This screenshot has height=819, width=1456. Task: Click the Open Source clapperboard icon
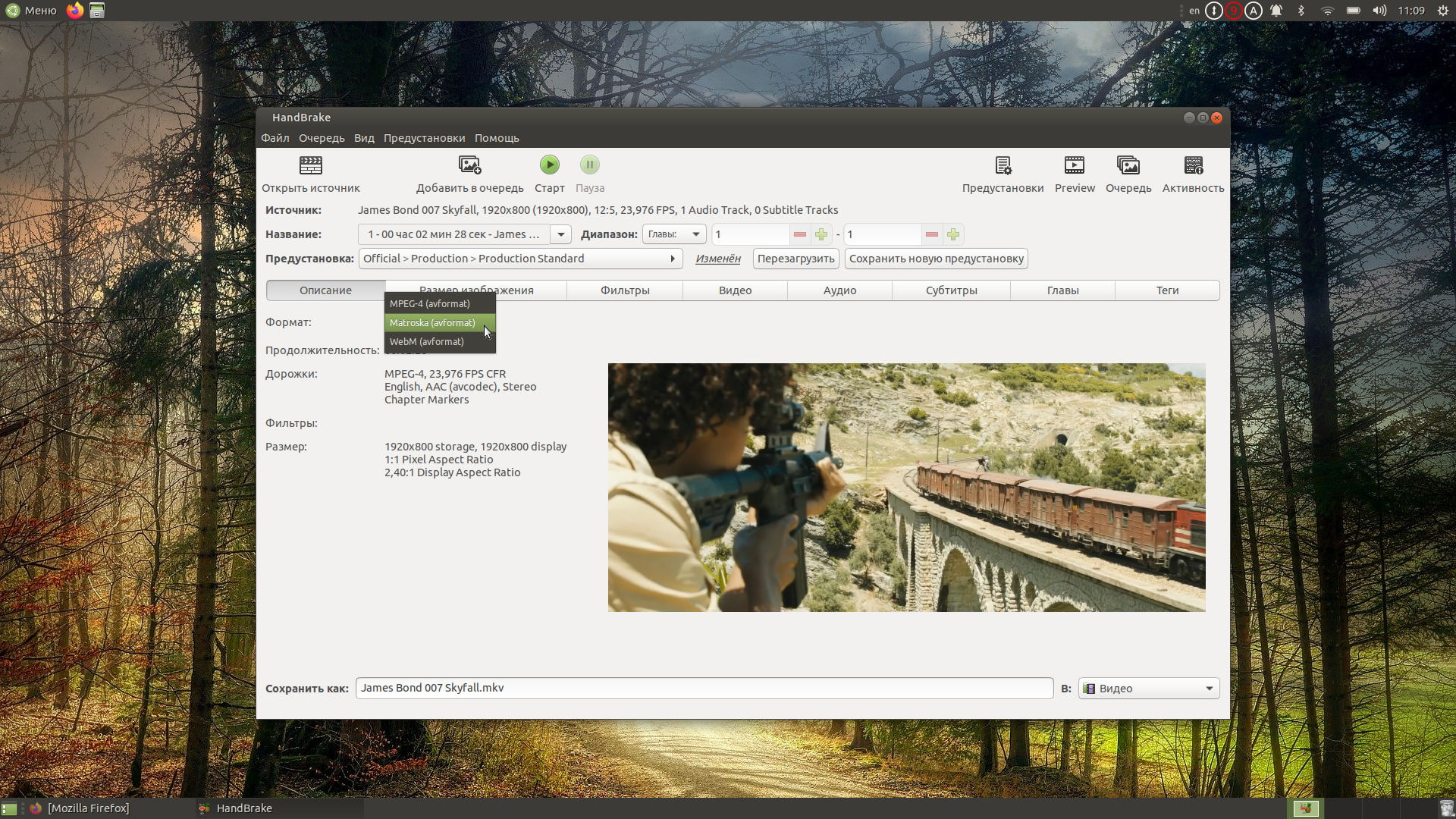tap(311, 165)
